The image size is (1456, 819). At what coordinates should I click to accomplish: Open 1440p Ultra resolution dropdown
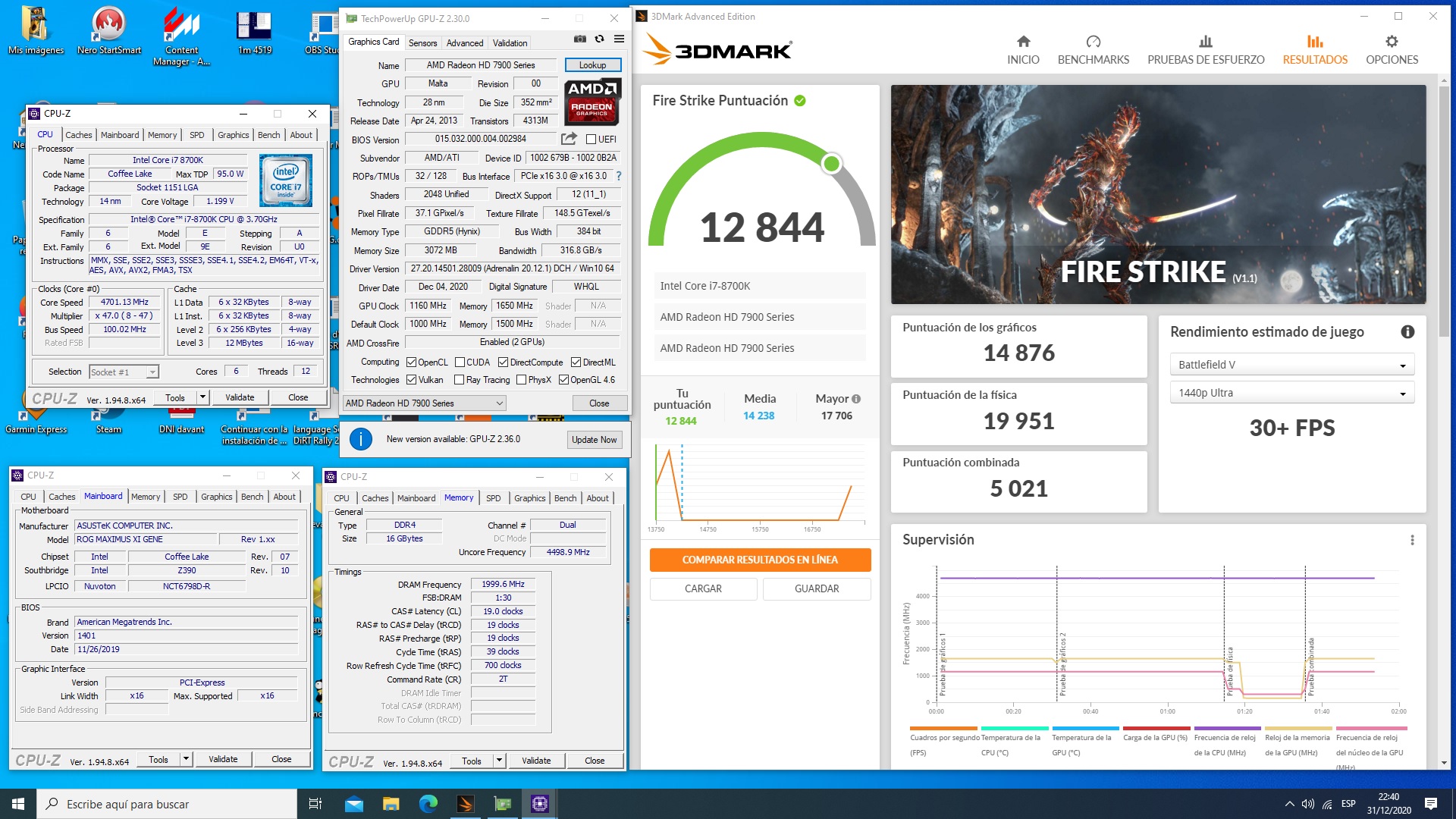[1291, 393]
